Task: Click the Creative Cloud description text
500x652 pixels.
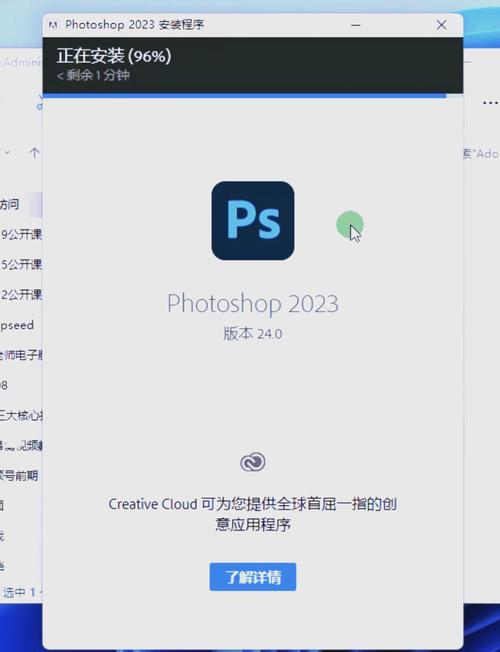Action: pyautogui.click(x=252, y=514)
